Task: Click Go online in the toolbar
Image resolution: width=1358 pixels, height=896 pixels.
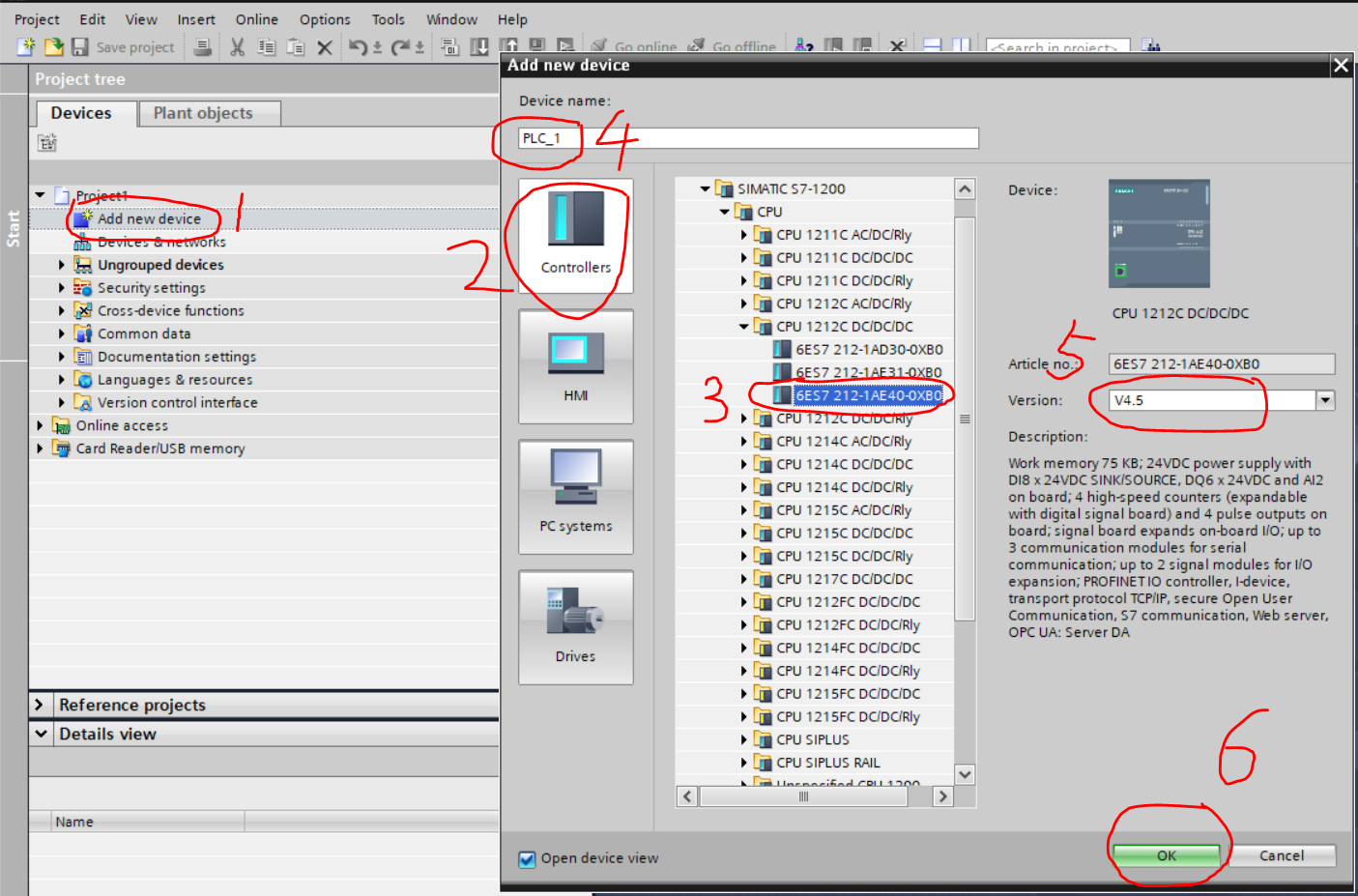Action: click(x=634, y=46)
